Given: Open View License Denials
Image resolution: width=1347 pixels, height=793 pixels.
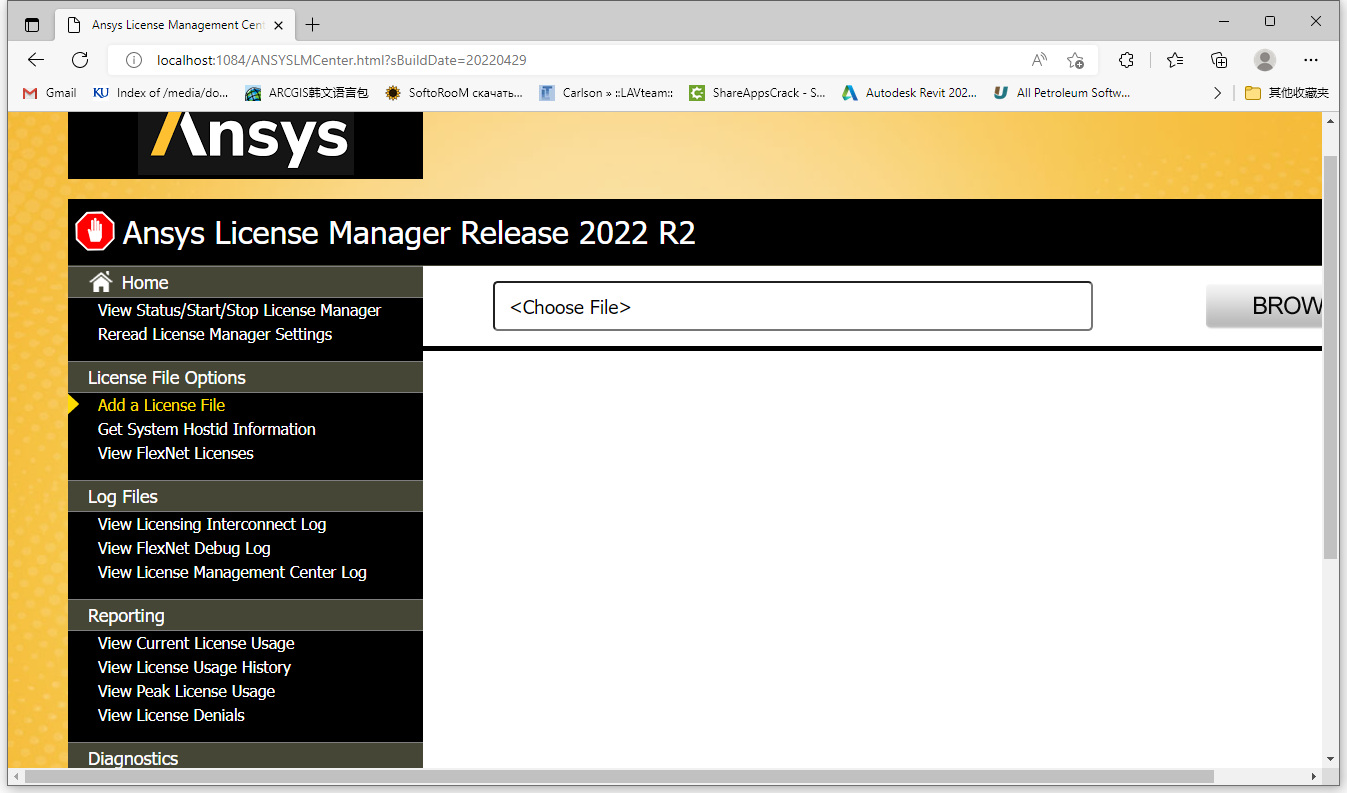Looking at the screenshot, I should point(171,715).
